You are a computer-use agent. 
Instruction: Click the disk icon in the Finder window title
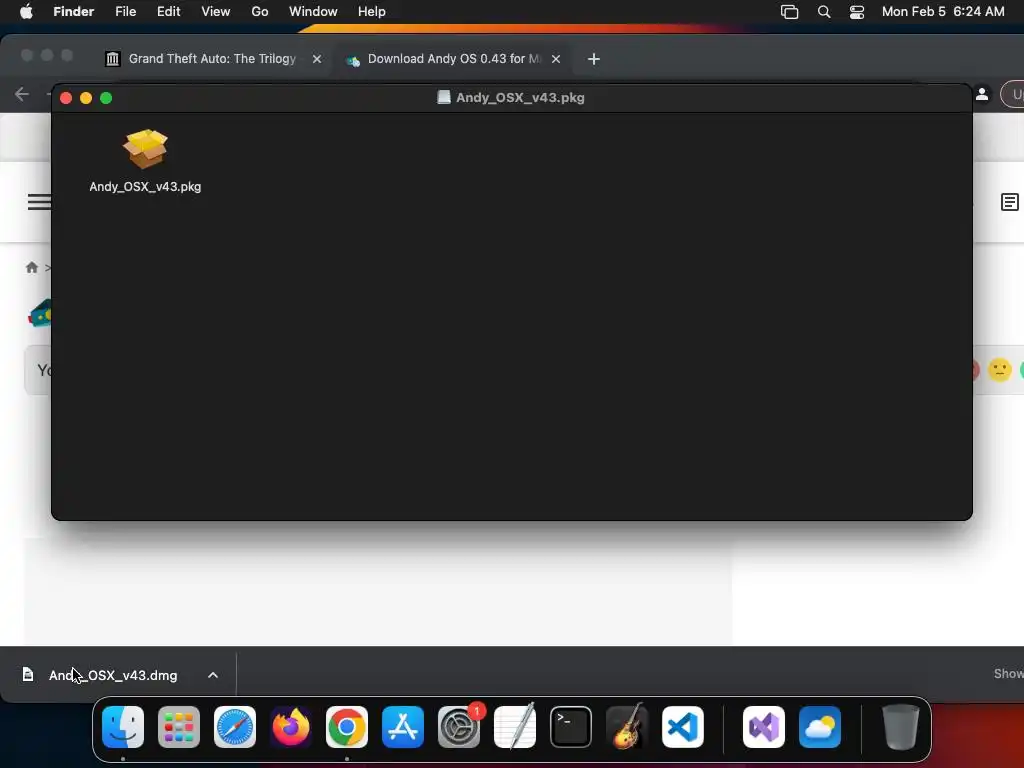point(443,97)
